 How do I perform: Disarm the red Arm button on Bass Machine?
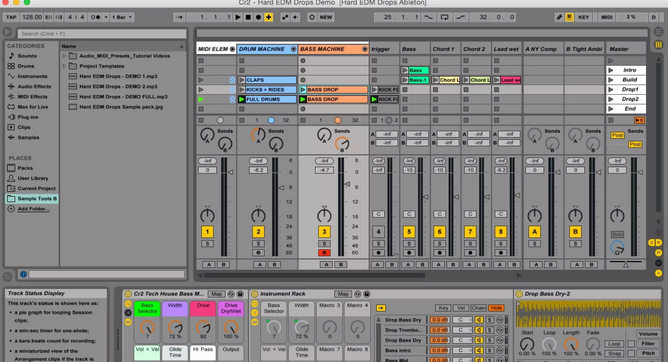[324, 253]
